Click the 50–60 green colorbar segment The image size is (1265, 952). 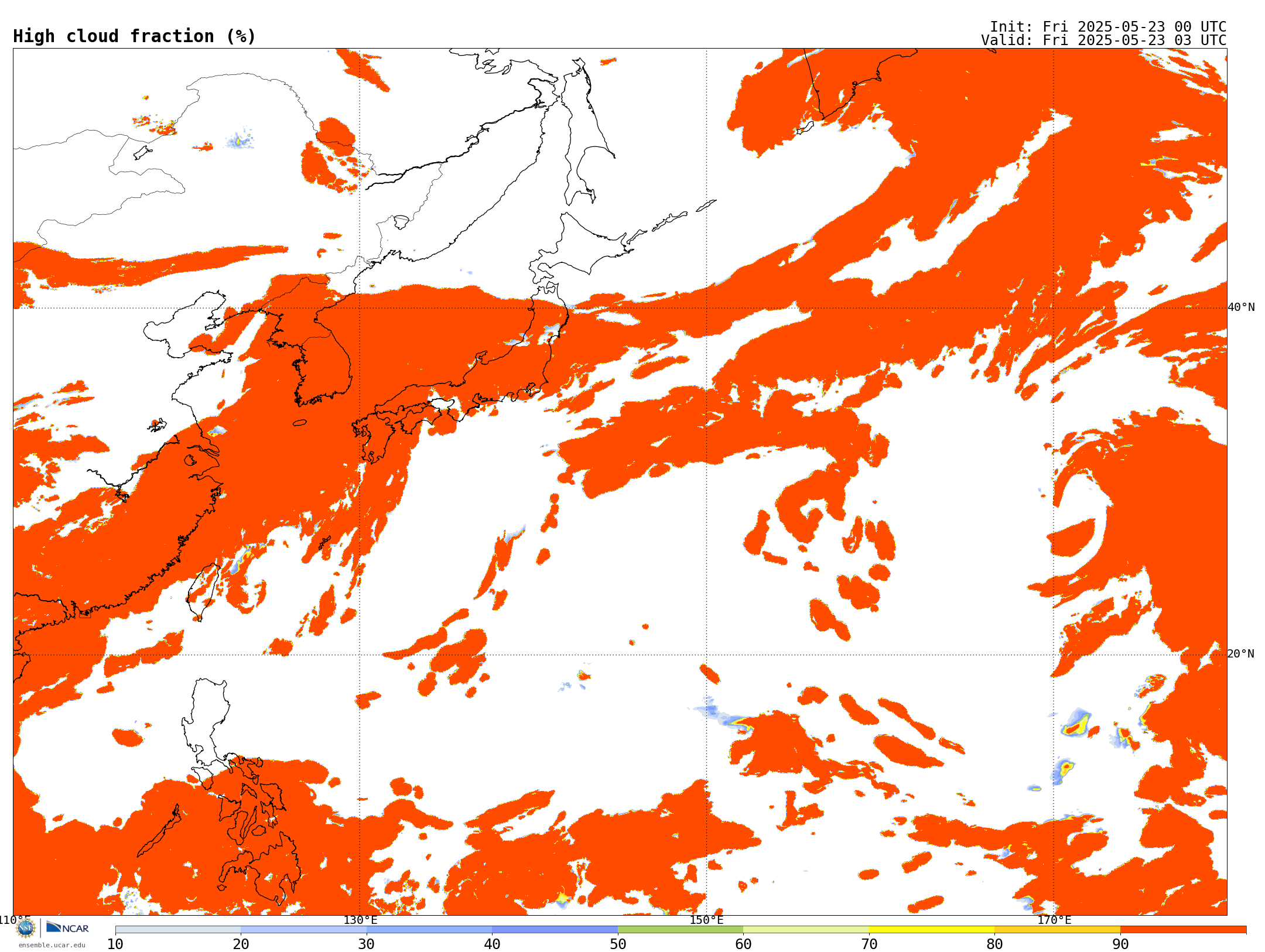pyautogui.click(x=681, y=930)
